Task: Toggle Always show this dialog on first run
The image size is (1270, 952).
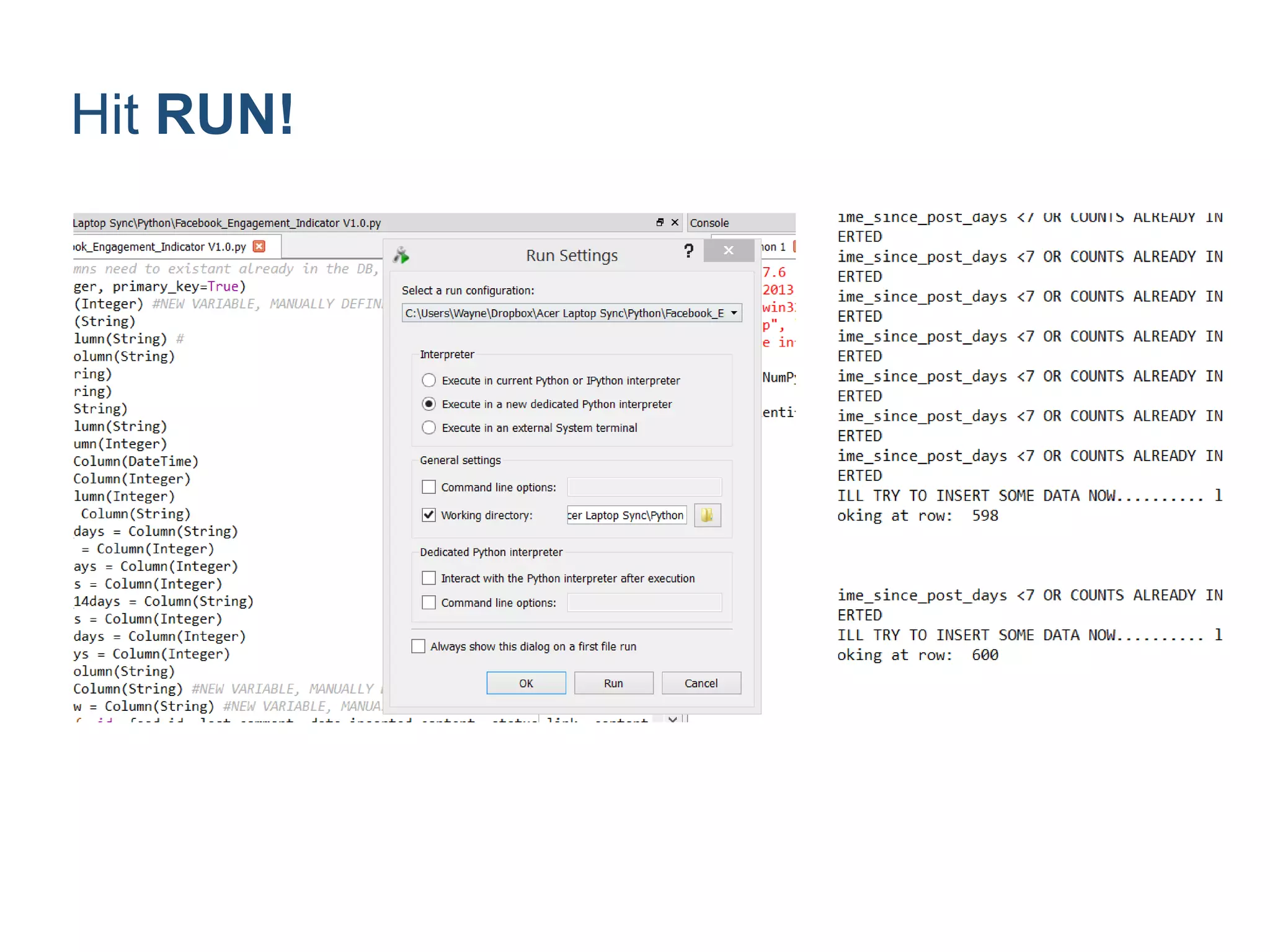Action: tap(419, 646)
